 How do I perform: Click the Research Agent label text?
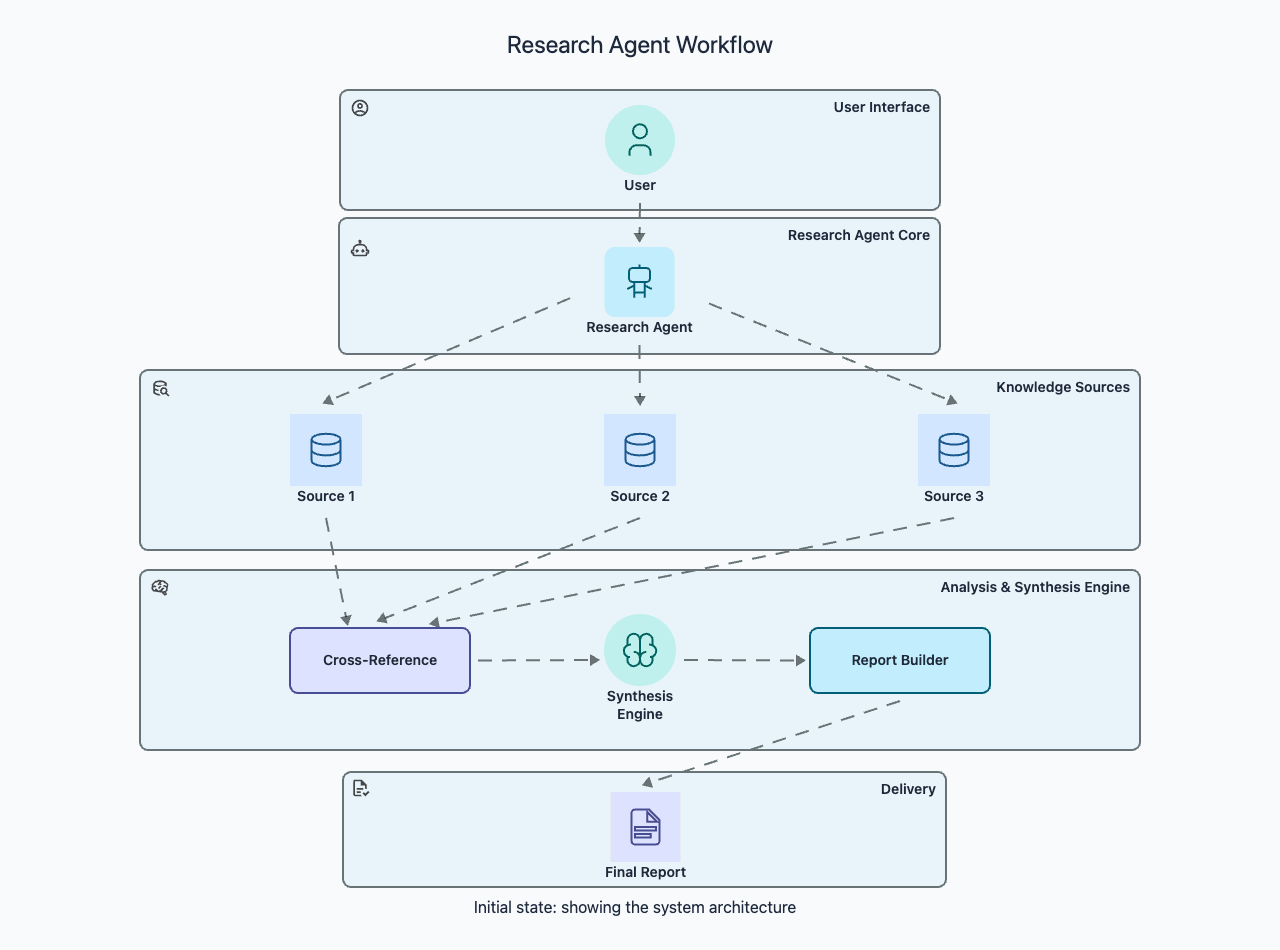tap(639, 327)
